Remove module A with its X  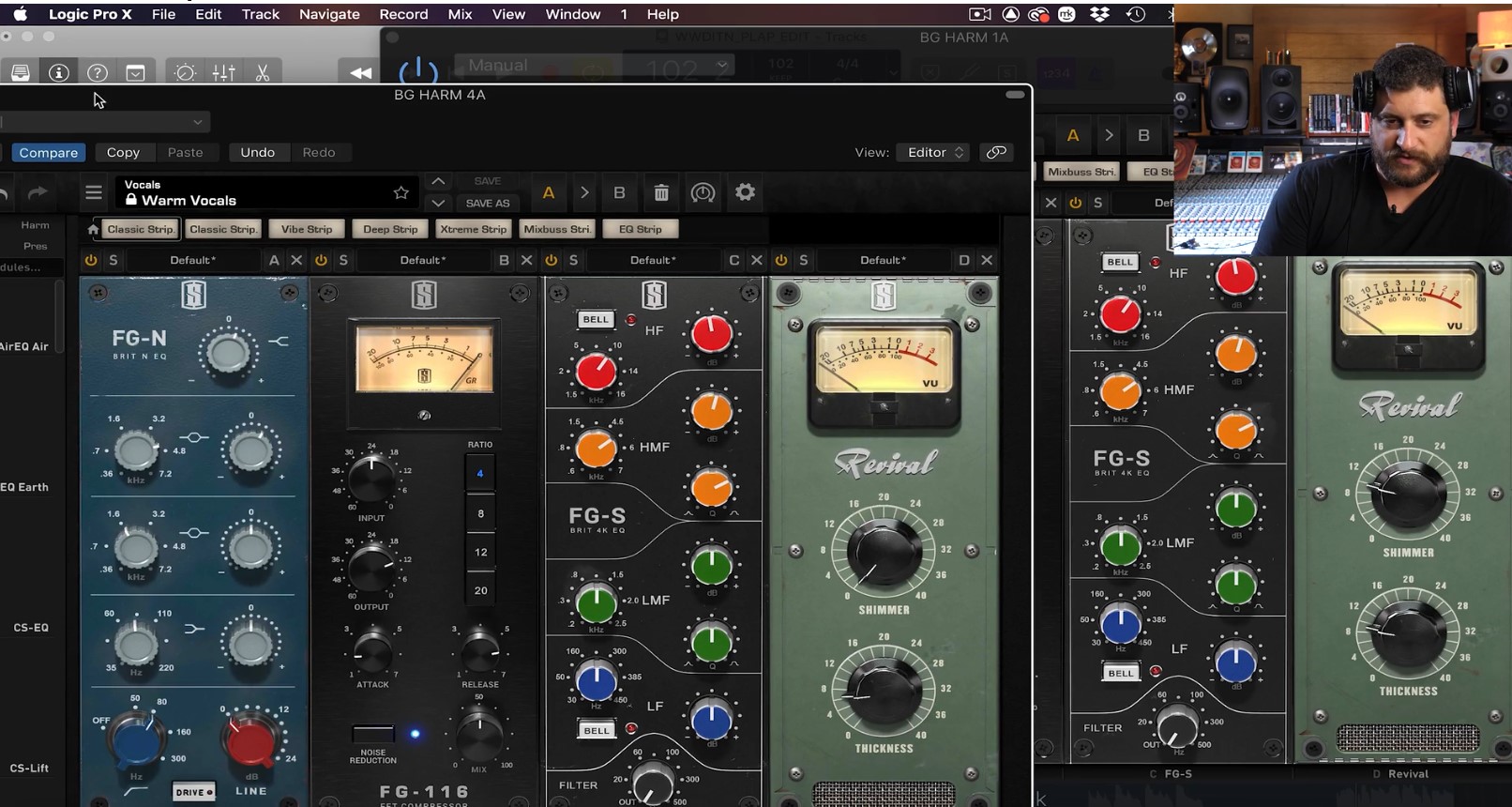click(296, 260)
